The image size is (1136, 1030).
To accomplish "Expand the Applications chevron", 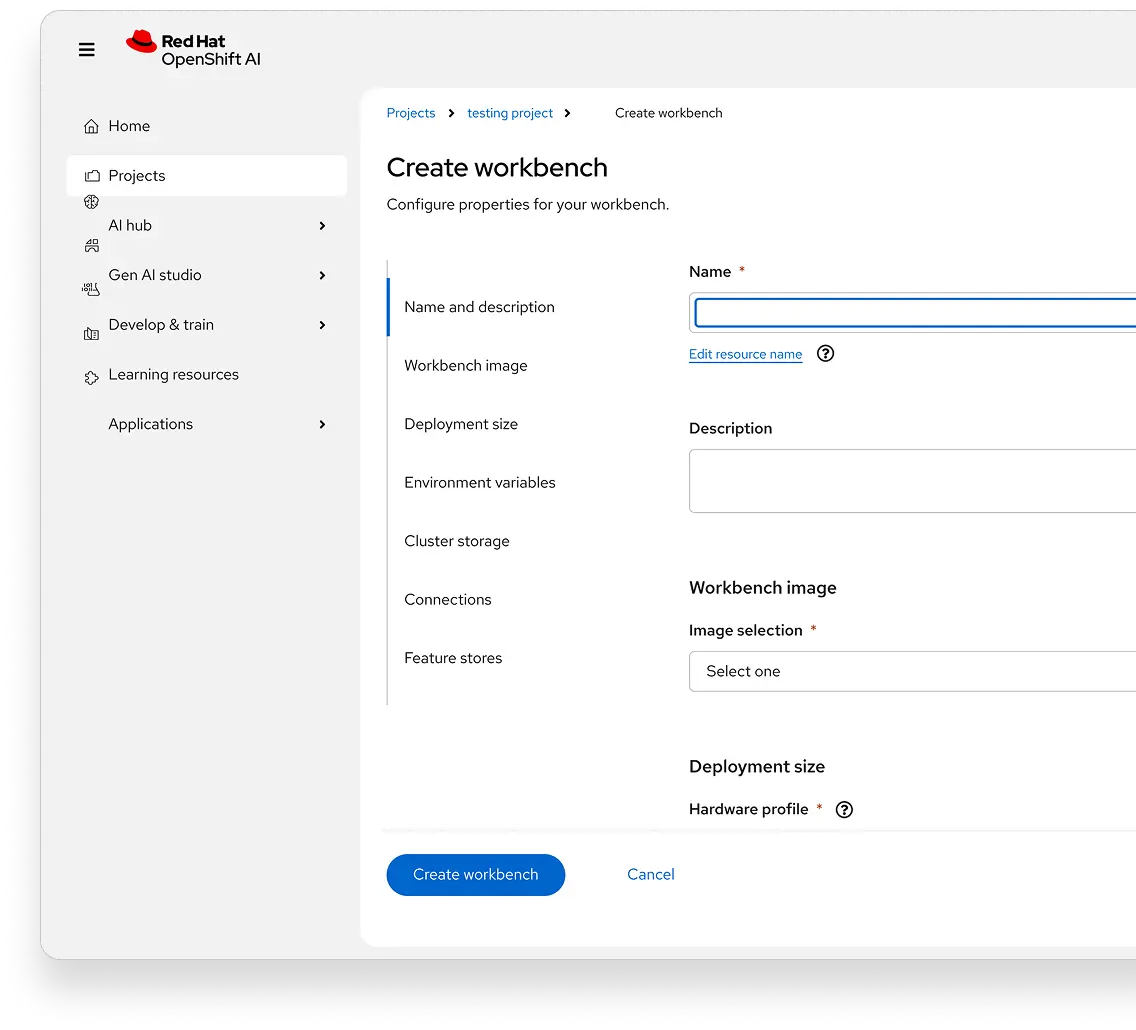I will [322, 425].
